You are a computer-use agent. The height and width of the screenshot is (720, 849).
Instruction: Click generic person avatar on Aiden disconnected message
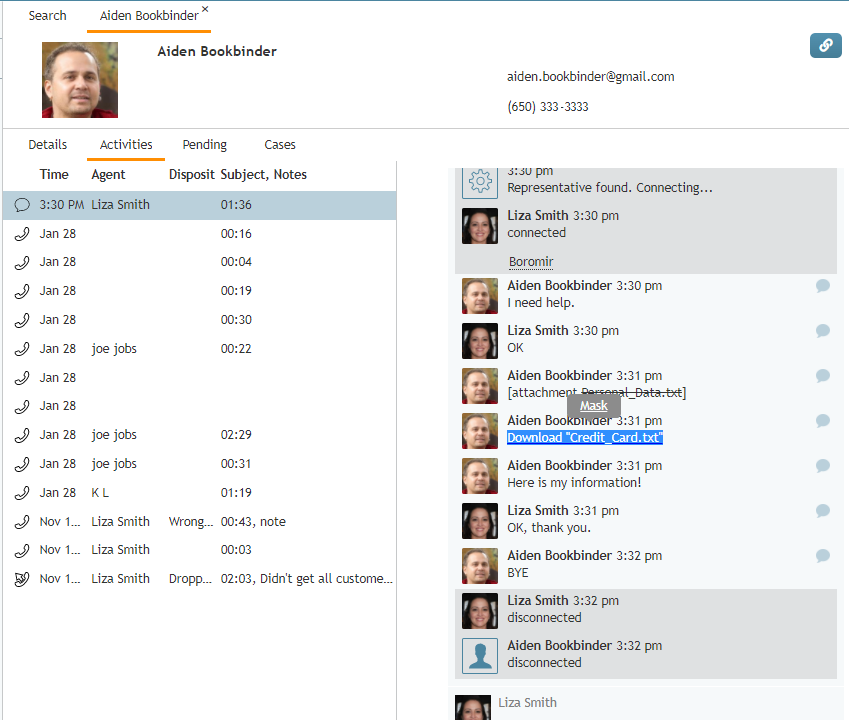(480, 656)
